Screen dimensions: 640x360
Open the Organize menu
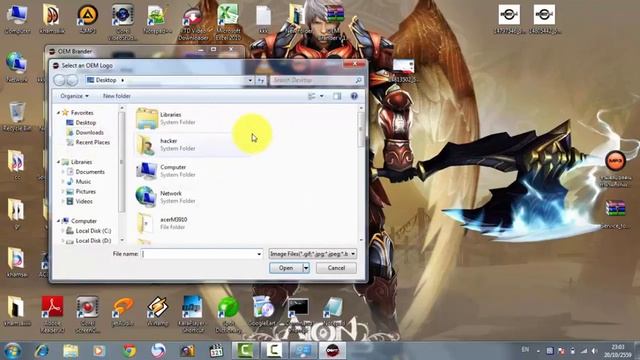point(74,96)
